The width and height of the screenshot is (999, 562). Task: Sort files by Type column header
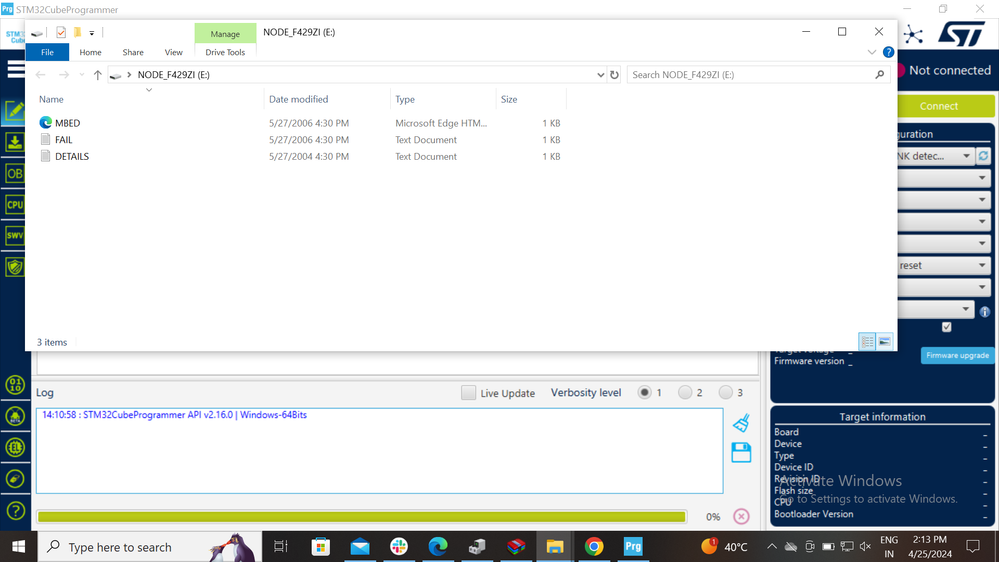pyautogui.click(x=443, y=99)
